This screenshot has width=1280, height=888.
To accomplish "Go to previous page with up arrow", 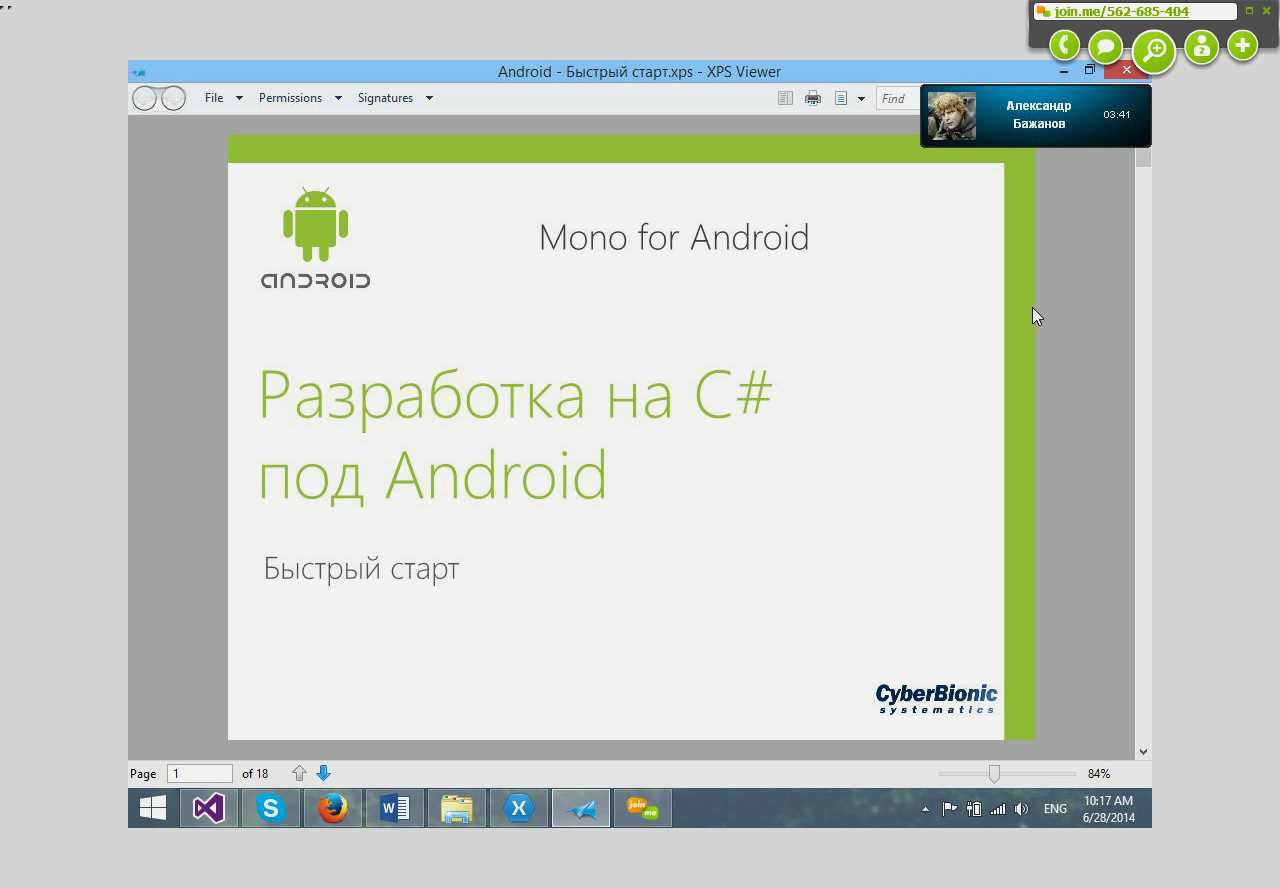I will tap(299, 773).
